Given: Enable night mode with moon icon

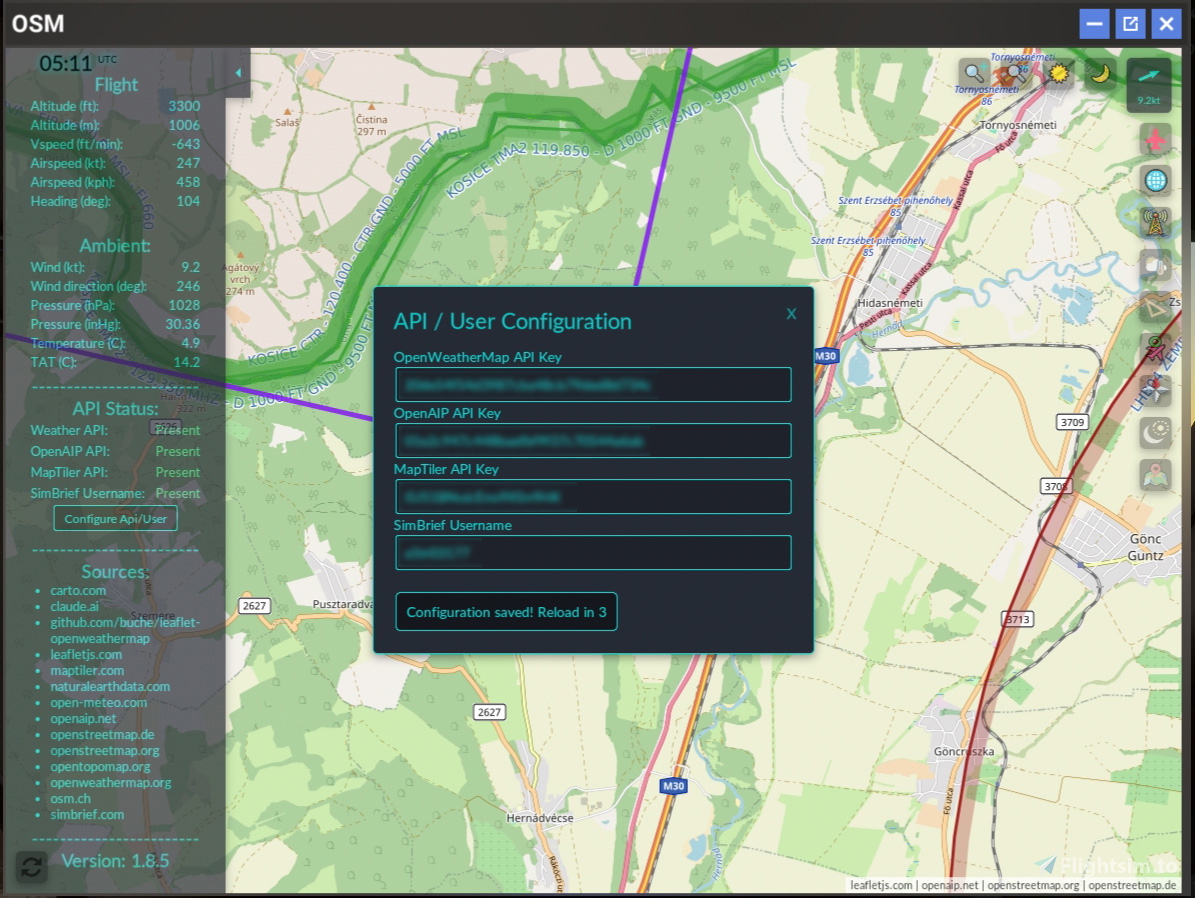Looking at the screenshot, I should (x=1100, y=74).
